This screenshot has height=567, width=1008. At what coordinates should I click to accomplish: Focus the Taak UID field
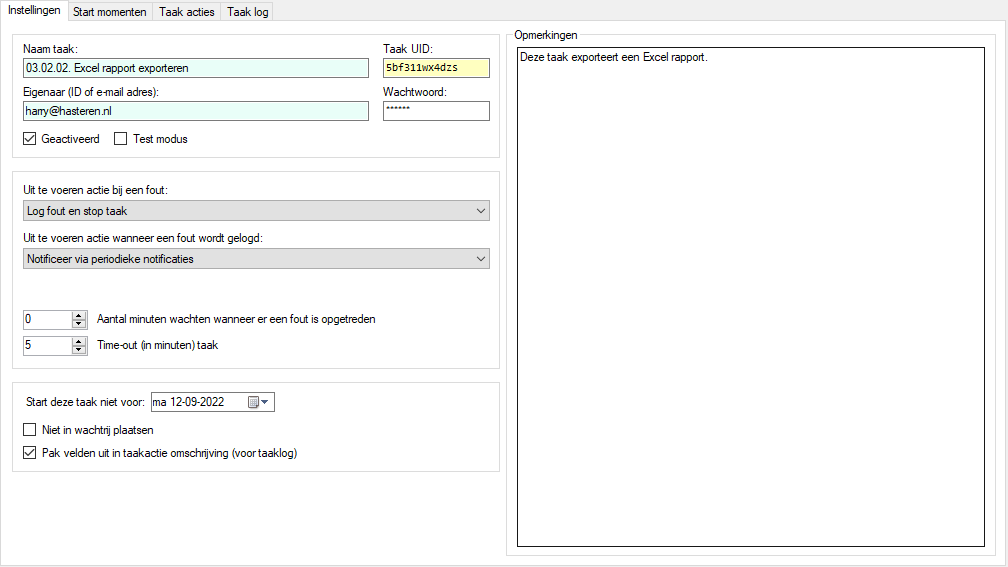tap(436, 68)
